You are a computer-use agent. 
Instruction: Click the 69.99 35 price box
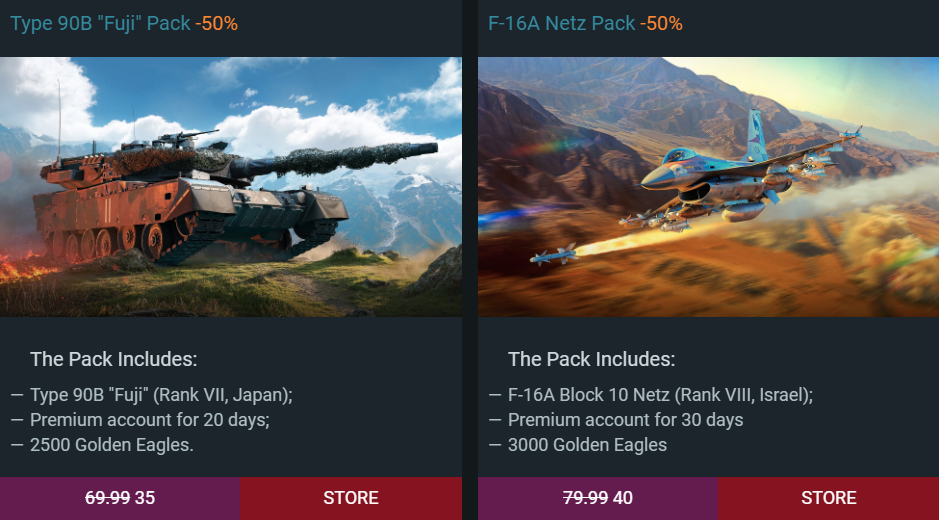(x=120, y=498)
